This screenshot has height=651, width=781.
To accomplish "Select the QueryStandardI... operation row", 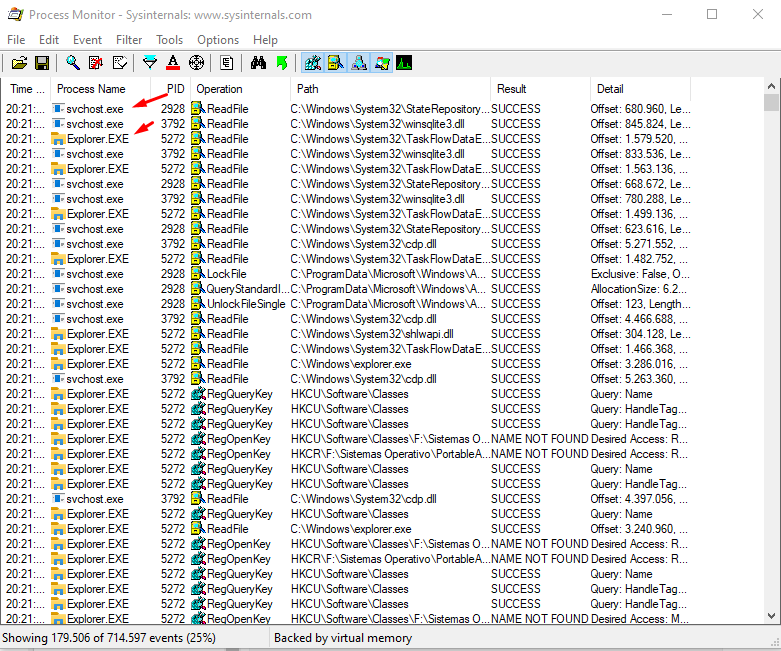I will [346, 289].
